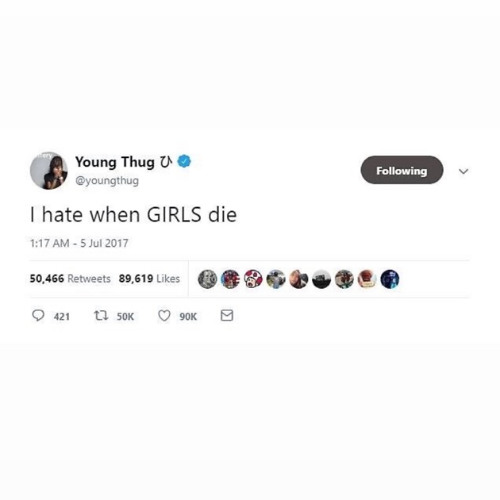Expand the tweet options chevron
The image size is (500, 500).
tap(464, 171)
